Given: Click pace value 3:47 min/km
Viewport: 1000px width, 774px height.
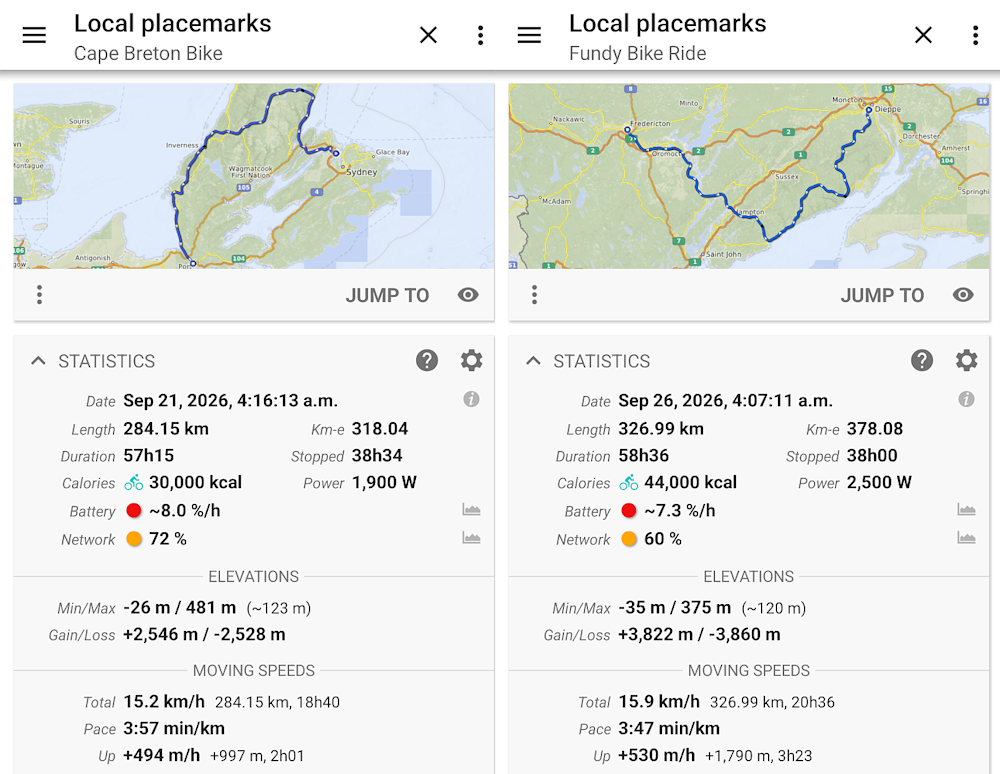Looking at the screenshot, I should point(669,728).
